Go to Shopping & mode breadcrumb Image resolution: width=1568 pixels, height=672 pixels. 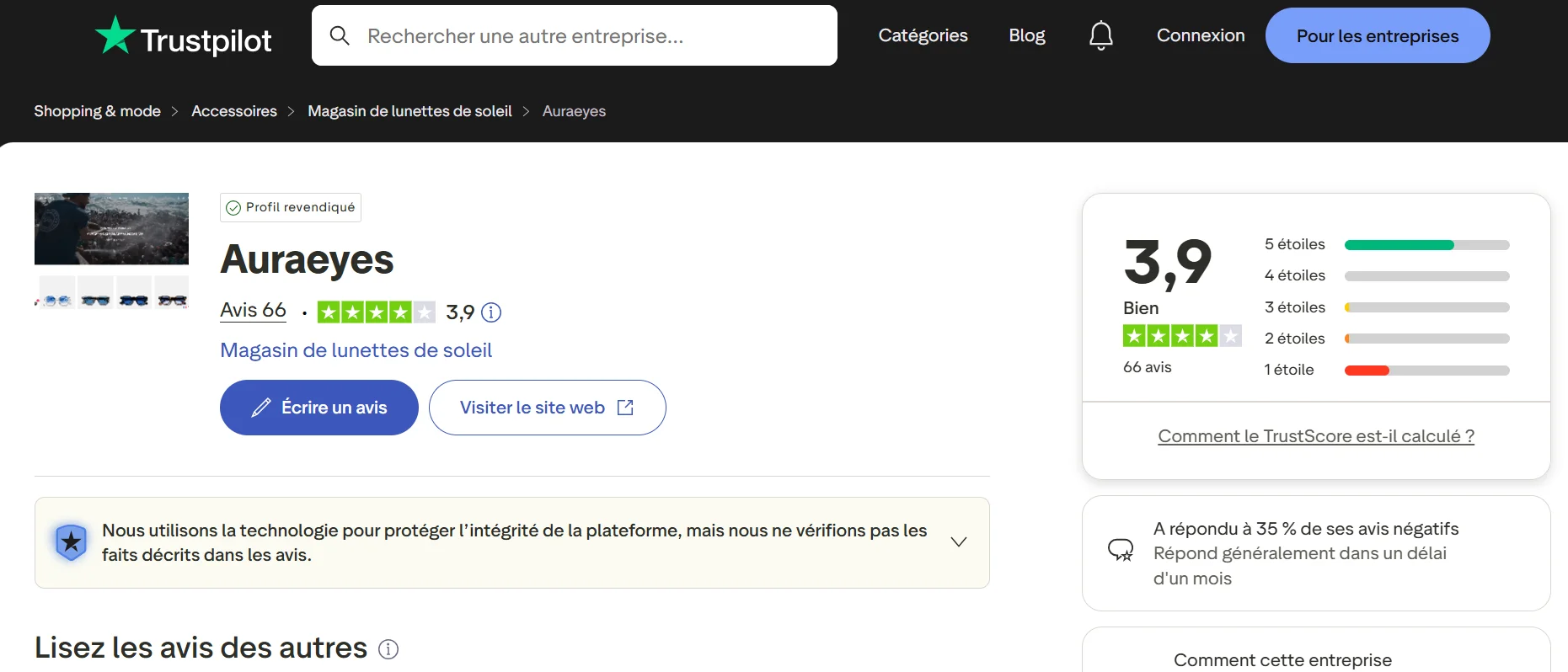point(98,111)
